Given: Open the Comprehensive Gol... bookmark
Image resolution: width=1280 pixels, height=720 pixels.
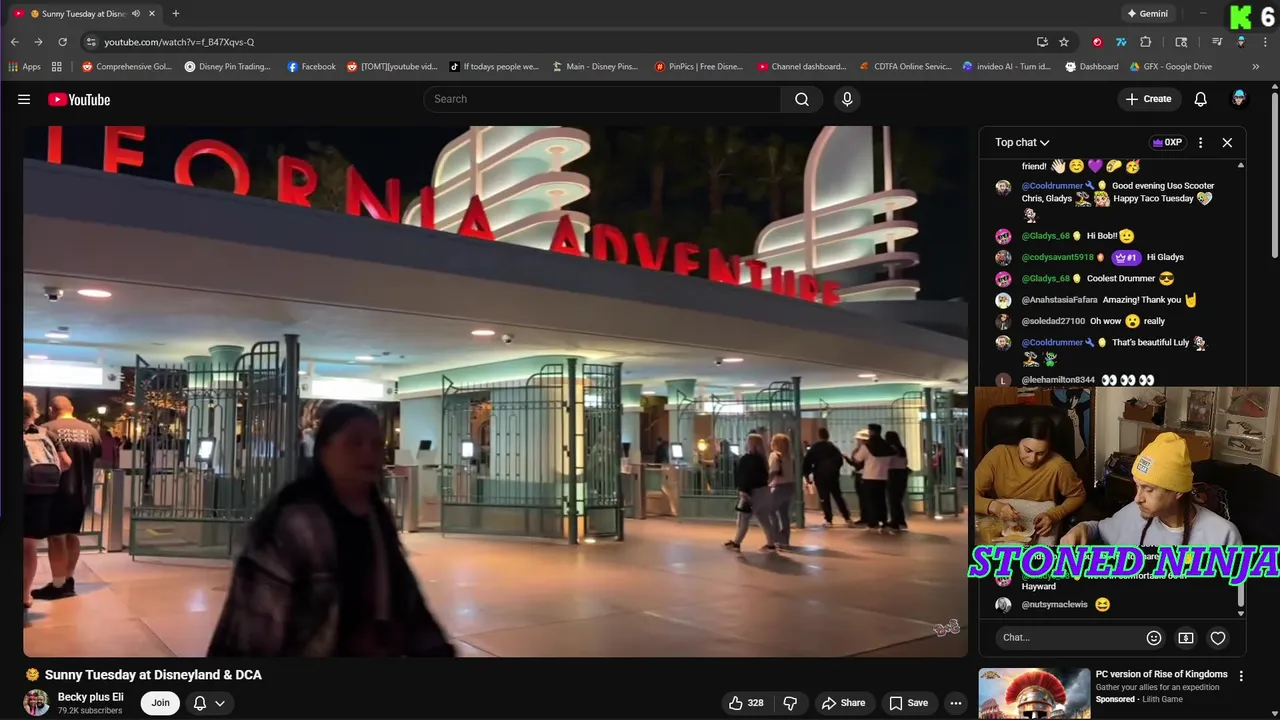Looking at the screenshot, I should 127,67.
